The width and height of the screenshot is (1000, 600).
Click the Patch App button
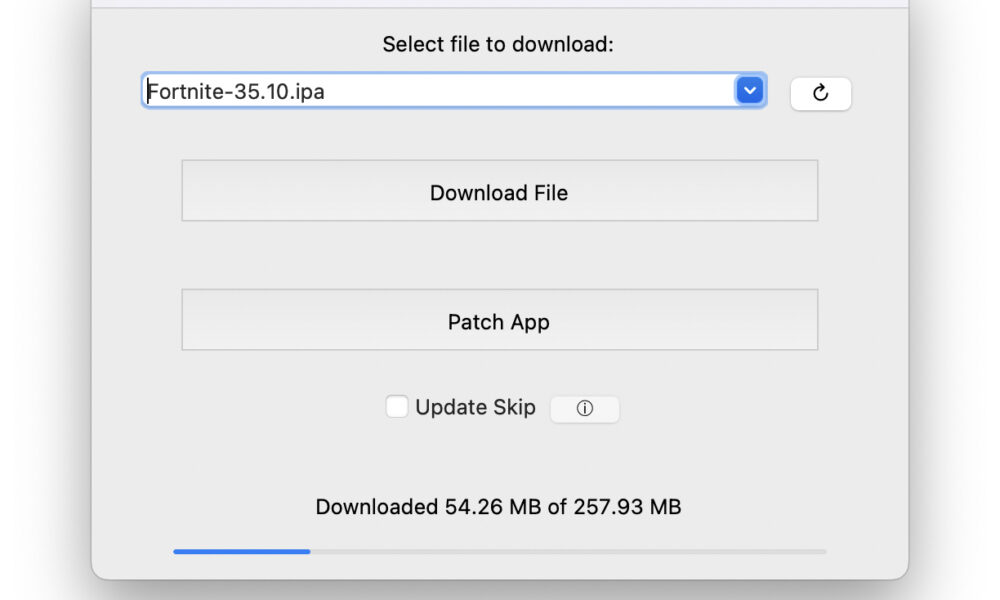coord(499,319)
